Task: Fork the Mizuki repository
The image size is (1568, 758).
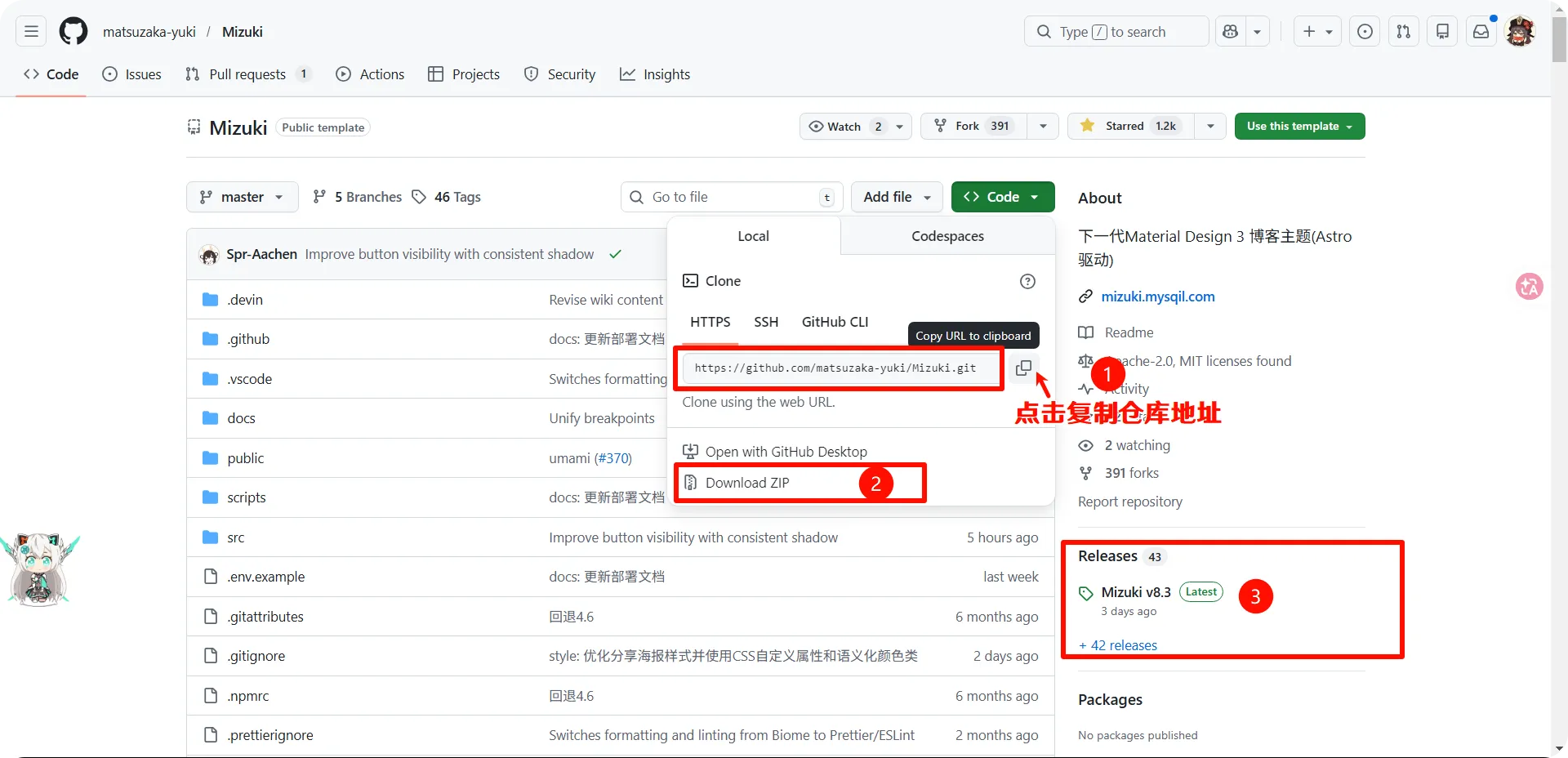Action: (974, 126)
